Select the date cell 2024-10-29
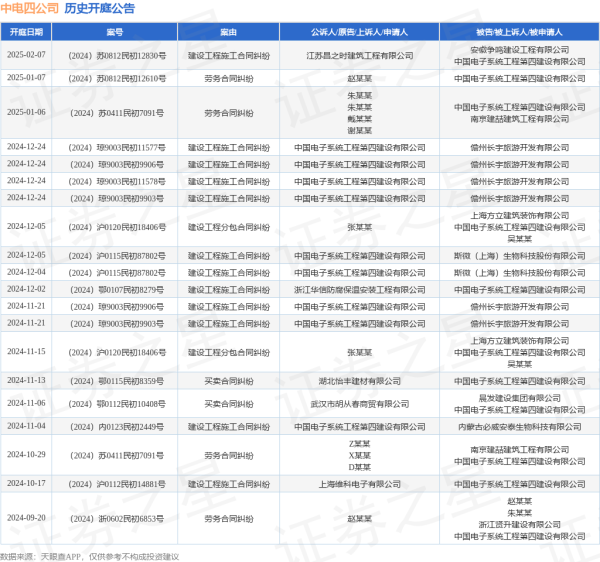 pos(26,455)
